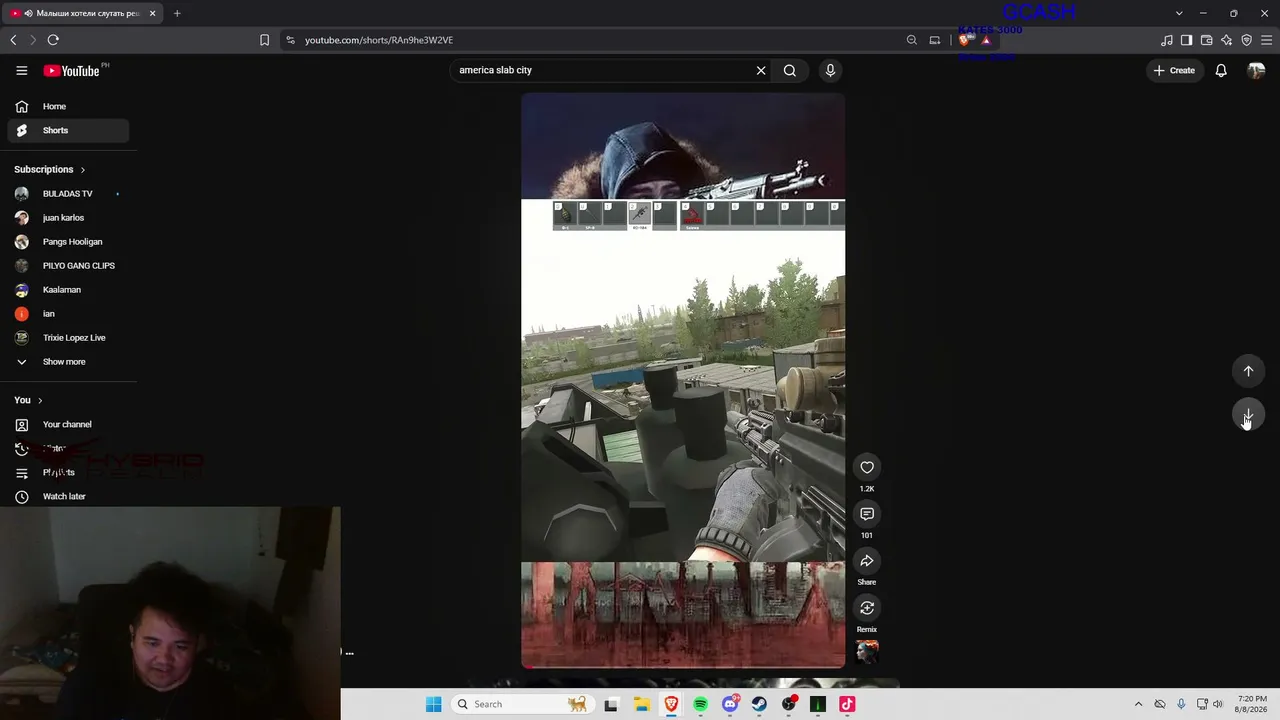The image size is (1280, 720).
Task: Select Shorts in the sidebar
Action: pyautogui.click(x=68, y=130)
